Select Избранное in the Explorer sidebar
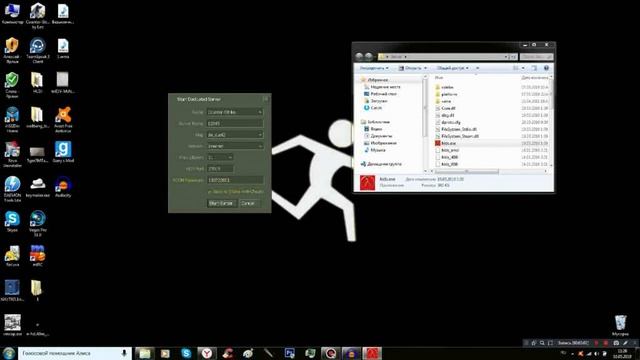 [x=378, y=80]
